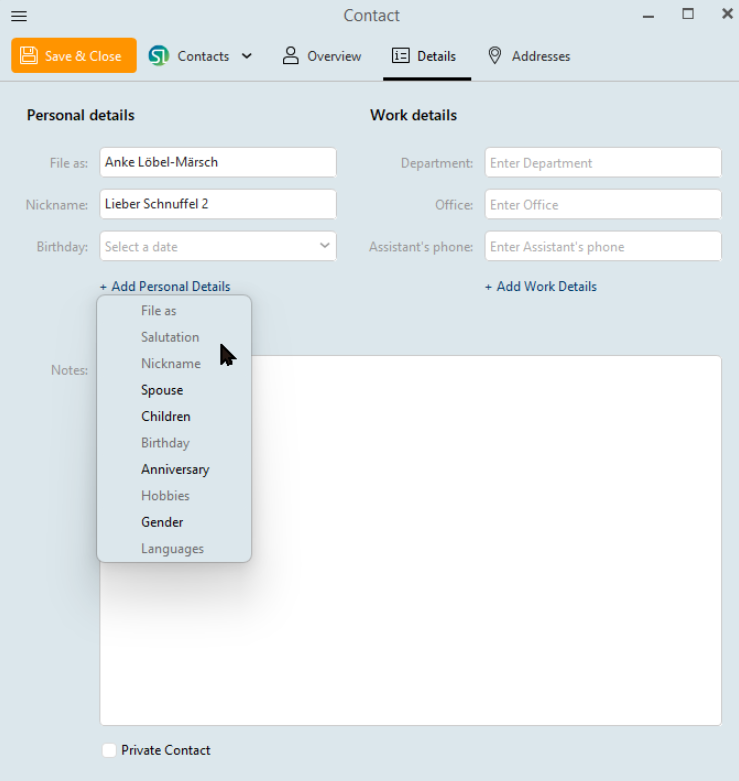Click the Overview person icon
Image resolution: width=739 pixels, height=781 pixels.
click(x=291, y=56)
